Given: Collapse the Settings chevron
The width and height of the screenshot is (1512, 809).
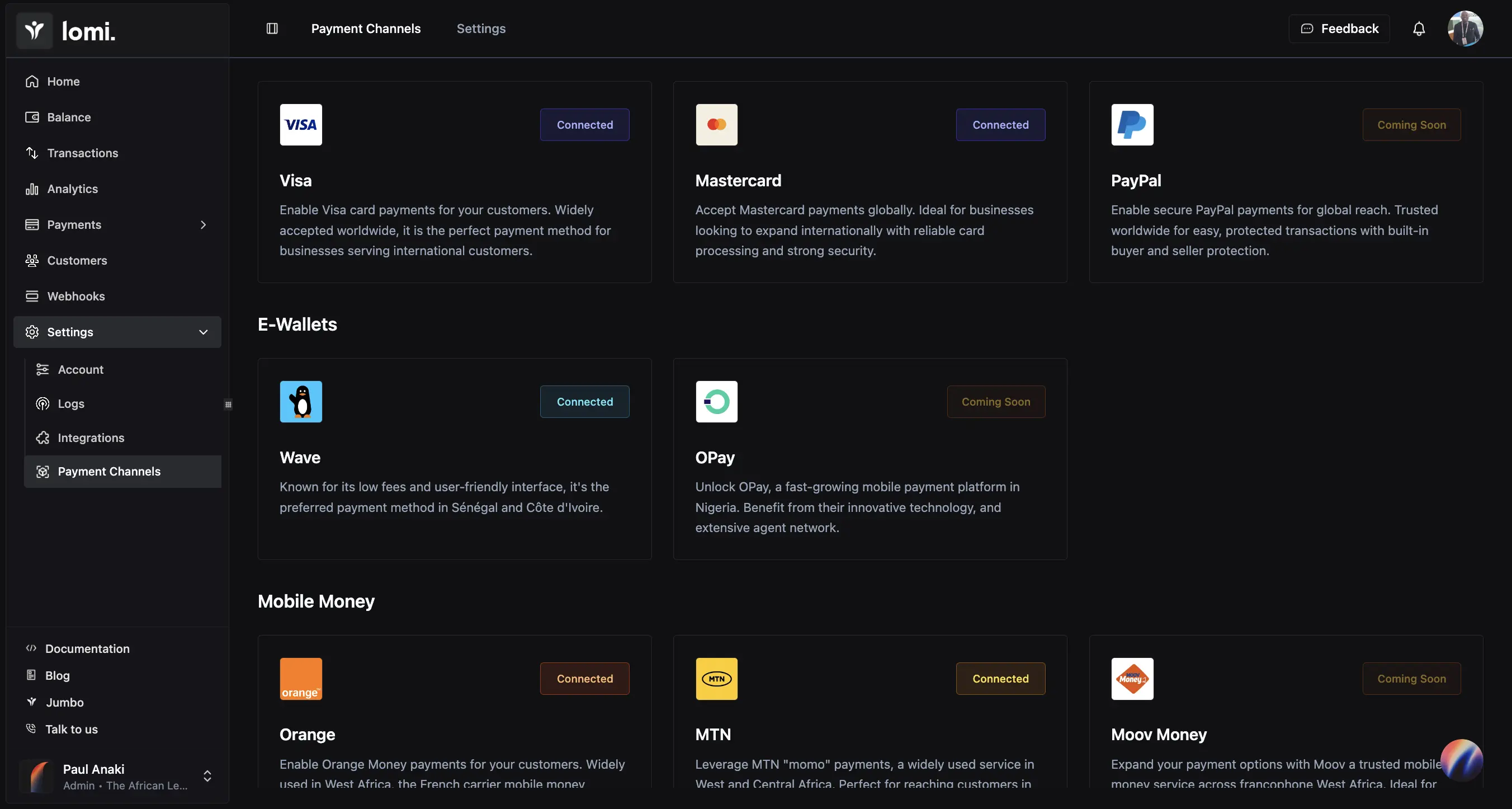Looking at the screenshot, I should click(x=203, y=332).
